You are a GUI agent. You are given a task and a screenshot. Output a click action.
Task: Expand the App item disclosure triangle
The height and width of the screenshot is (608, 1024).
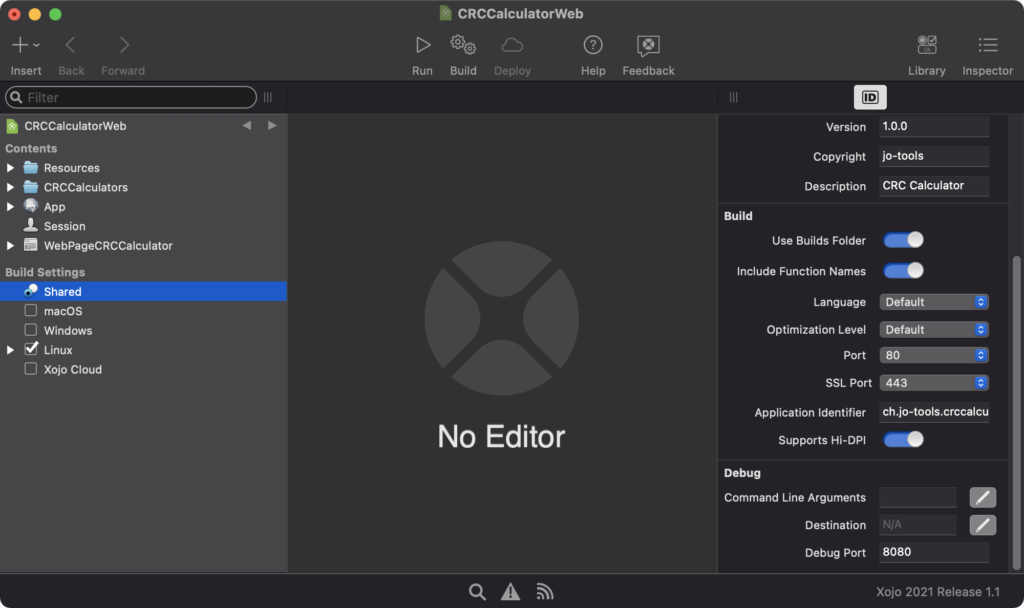(10, 206)
